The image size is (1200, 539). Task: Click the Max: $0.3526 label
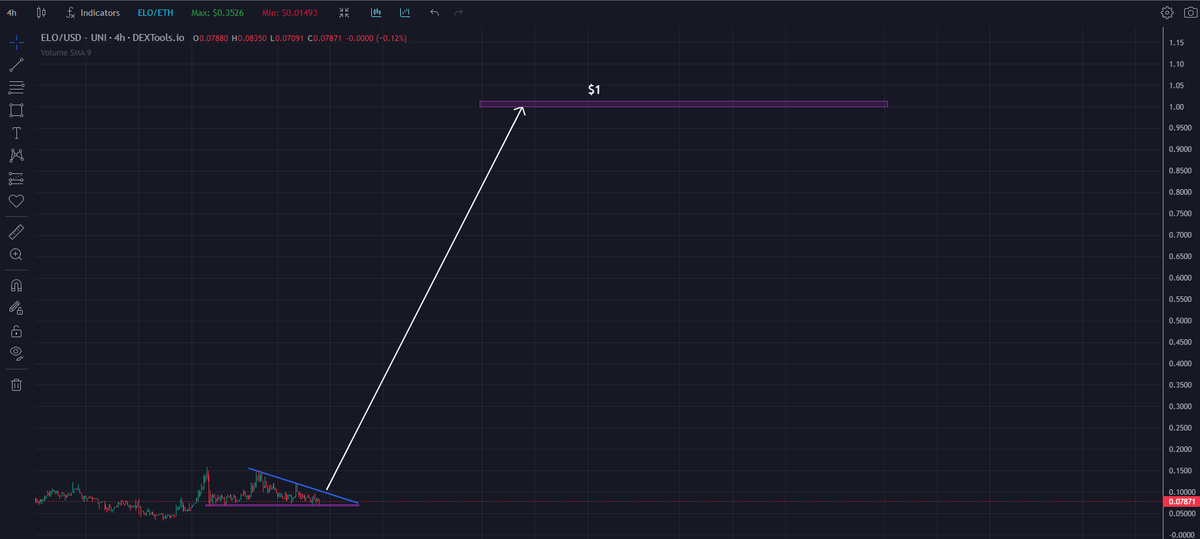pyautogui.click(x=215, y=13)
